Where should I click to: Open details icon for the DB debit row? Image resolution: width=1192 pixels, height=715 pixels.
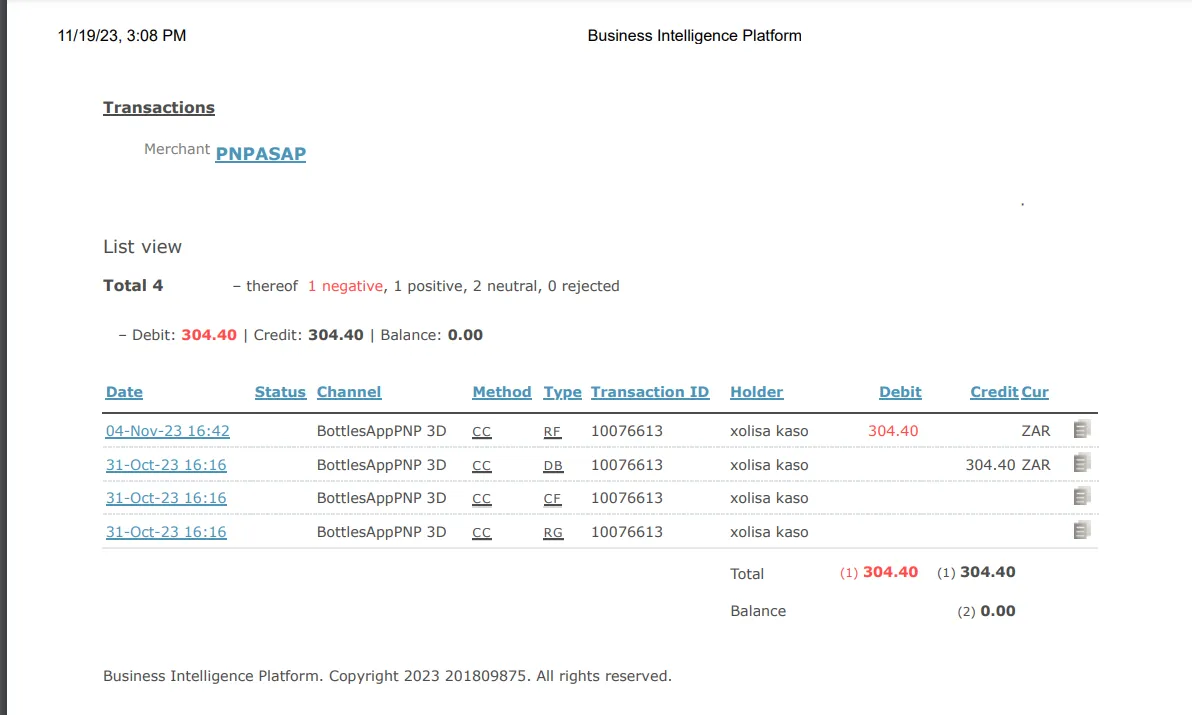tap(1081, 463)
